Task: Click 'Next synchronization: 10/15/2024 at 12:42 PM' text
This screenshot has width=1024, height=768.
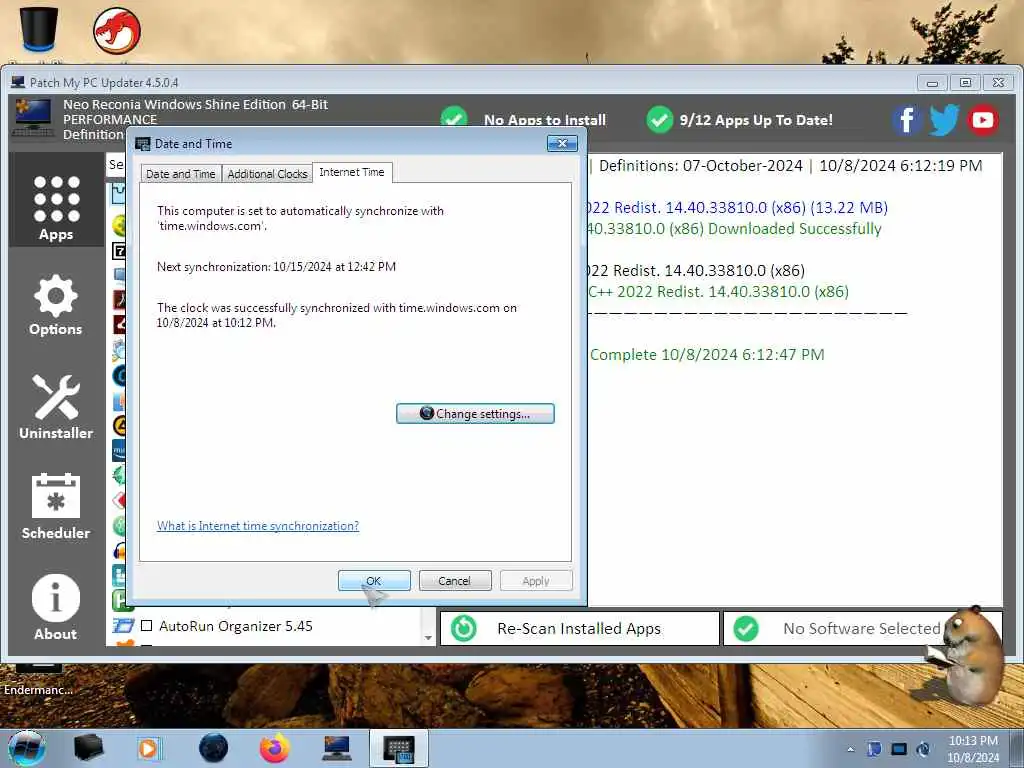Action: coord(276,266)
